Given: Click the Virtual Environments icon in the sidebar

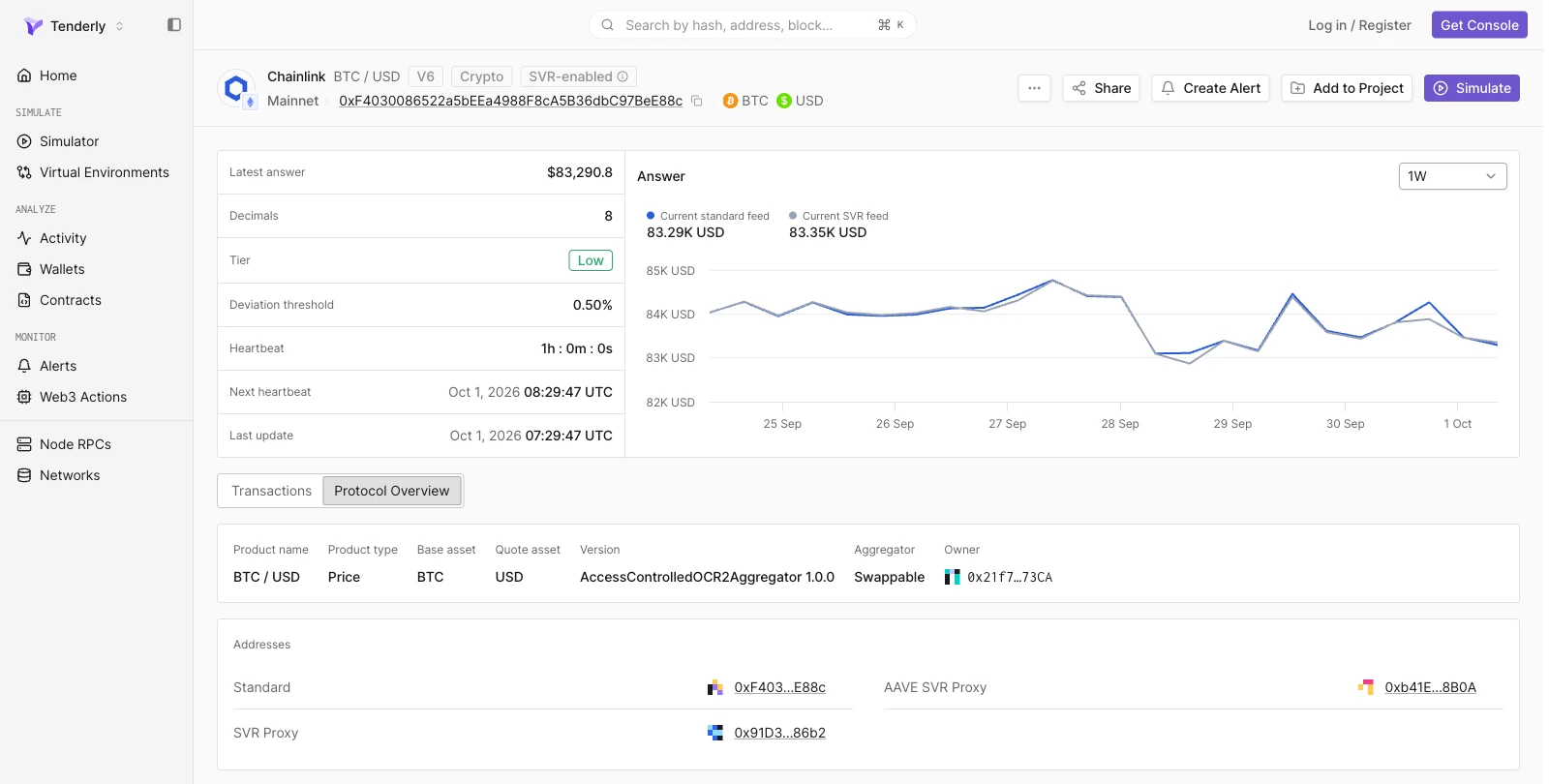Looking at the screenshot, I should tap(24, 172).
